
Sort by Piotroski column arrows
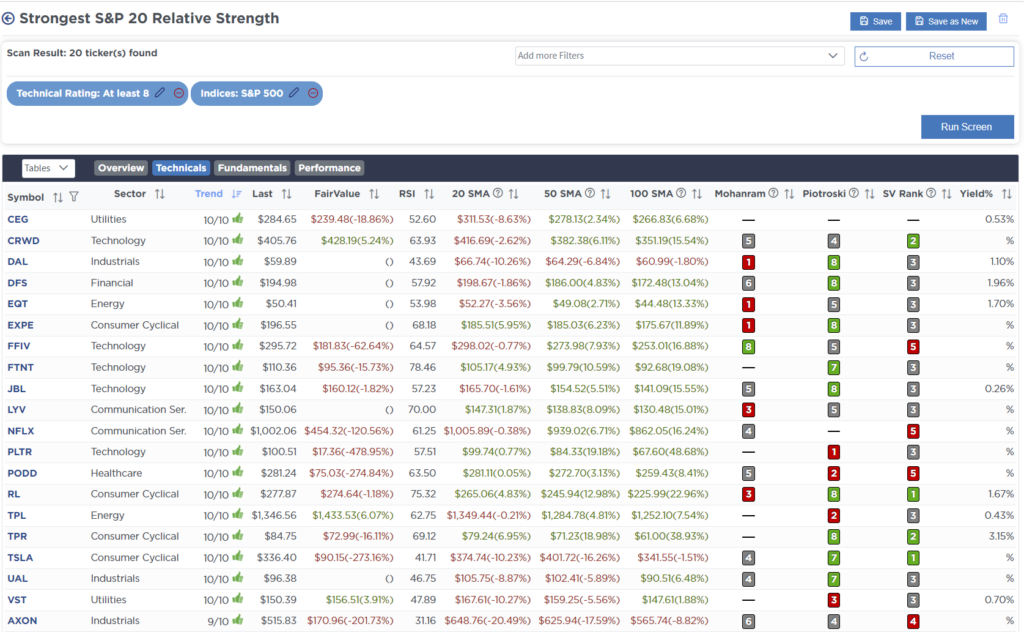coord(869,194)
